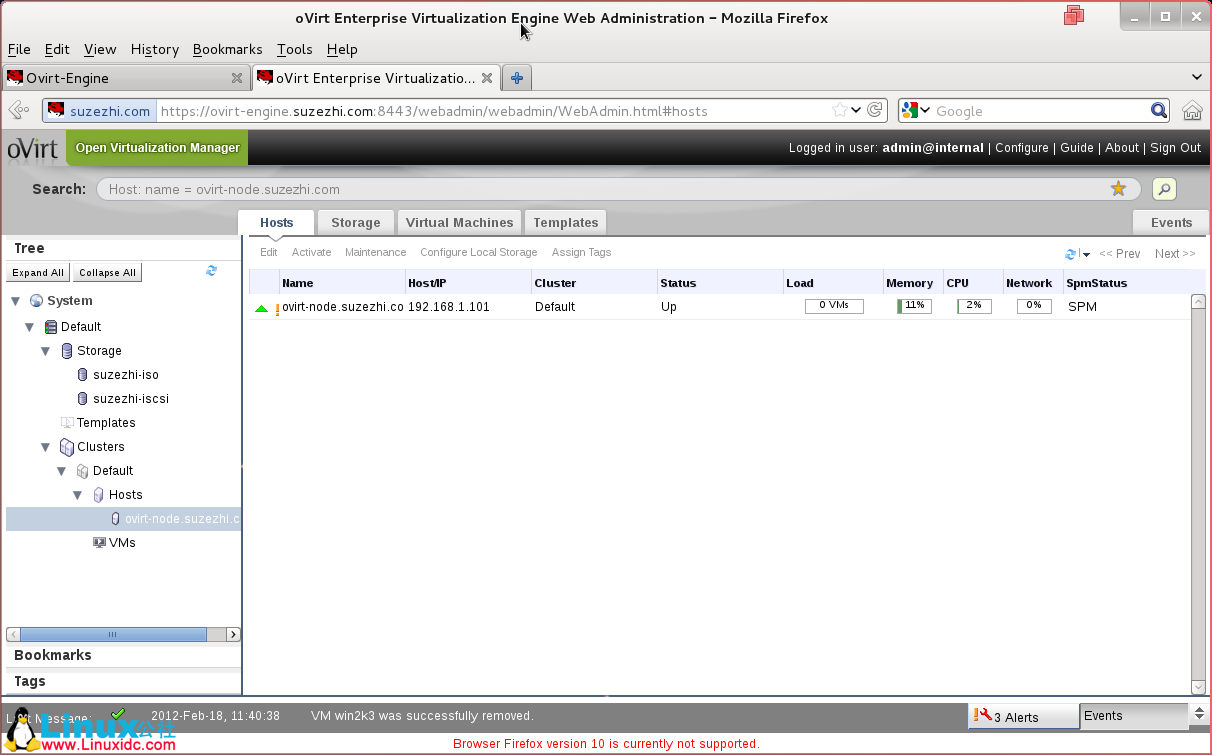Open the Events tab
1212x755 pixels.
1171,223
